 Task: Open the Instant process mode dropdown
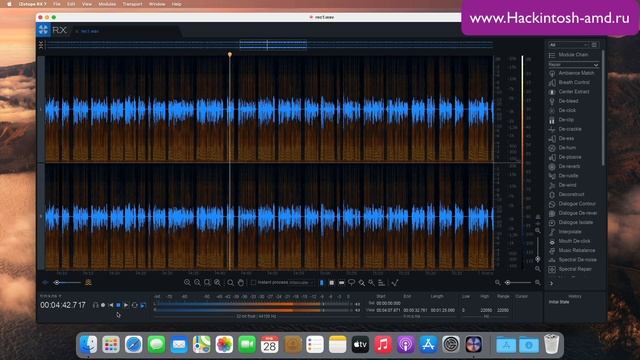coord(301,282)
